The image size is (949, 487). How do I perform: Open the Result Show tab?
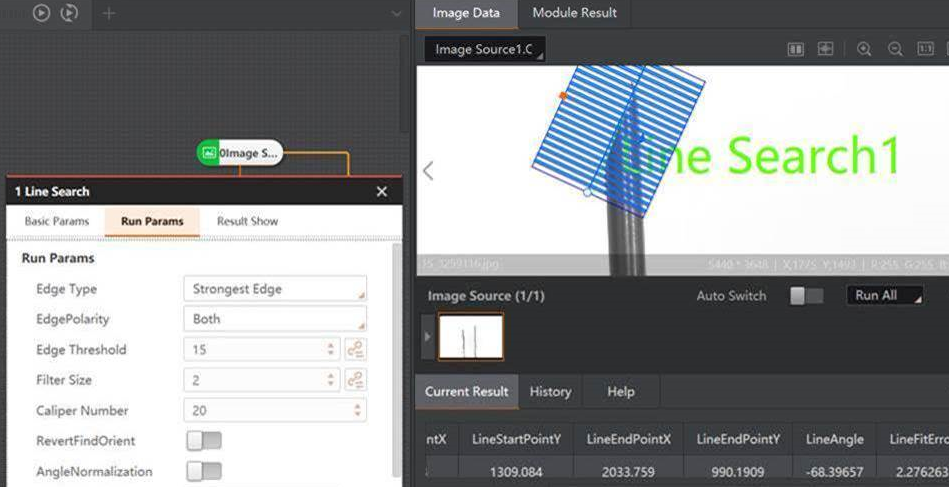[247, 221]
